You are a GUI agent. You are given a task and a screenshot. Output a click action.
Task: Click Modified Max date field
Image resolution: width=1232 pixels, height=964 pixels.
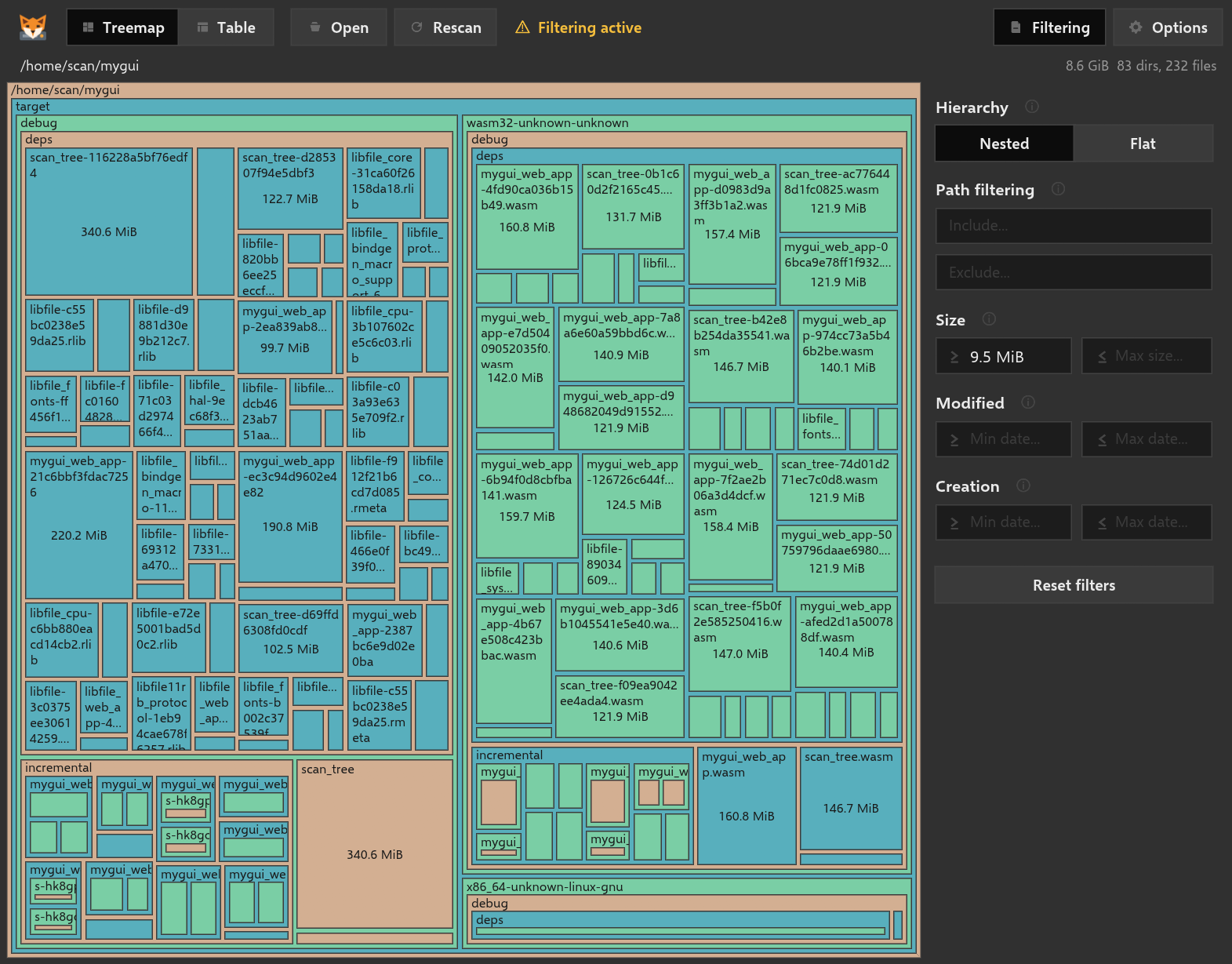[1147, 439]
